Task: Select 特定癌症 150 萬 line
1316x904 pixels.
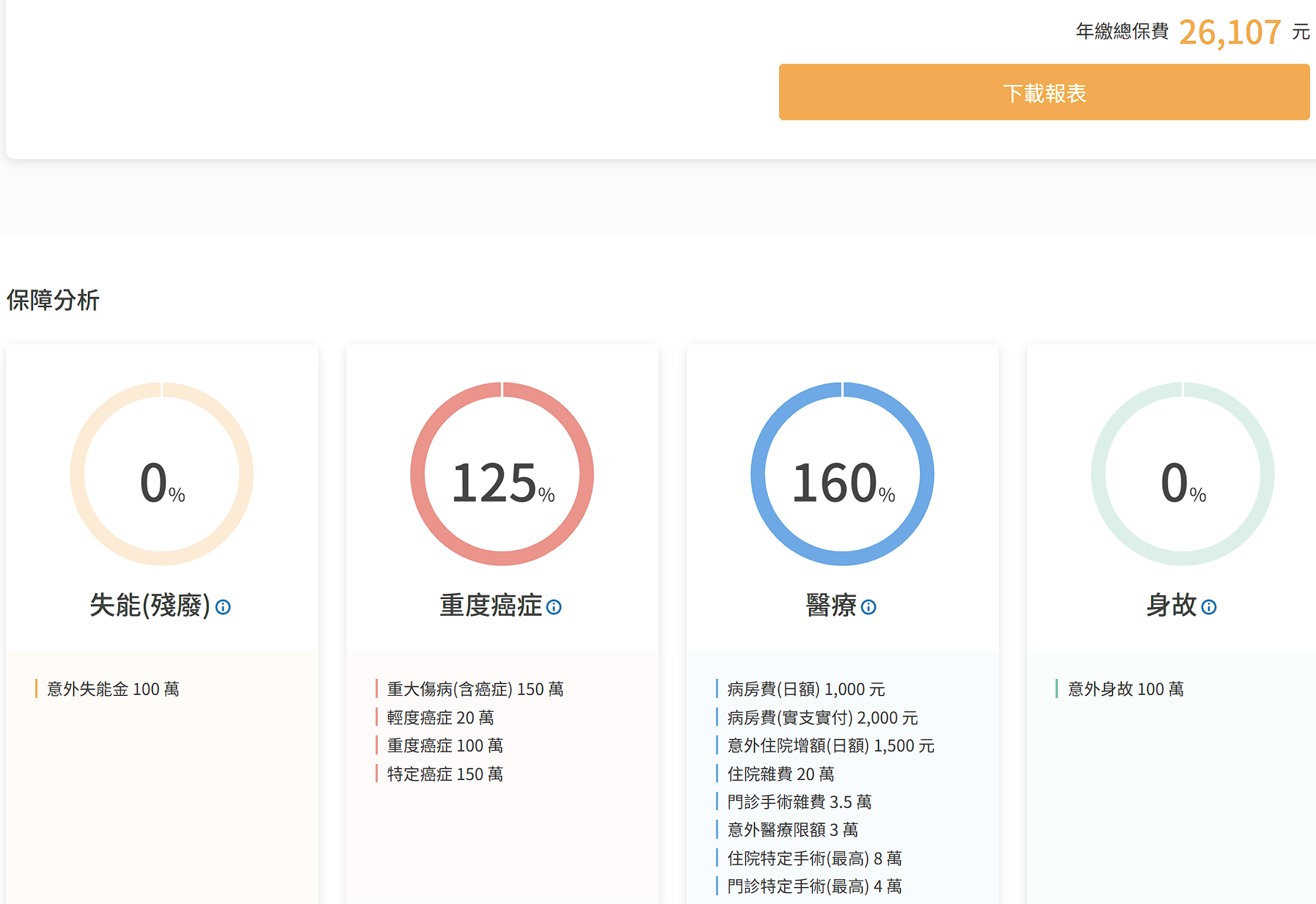Action: point(445,774)
